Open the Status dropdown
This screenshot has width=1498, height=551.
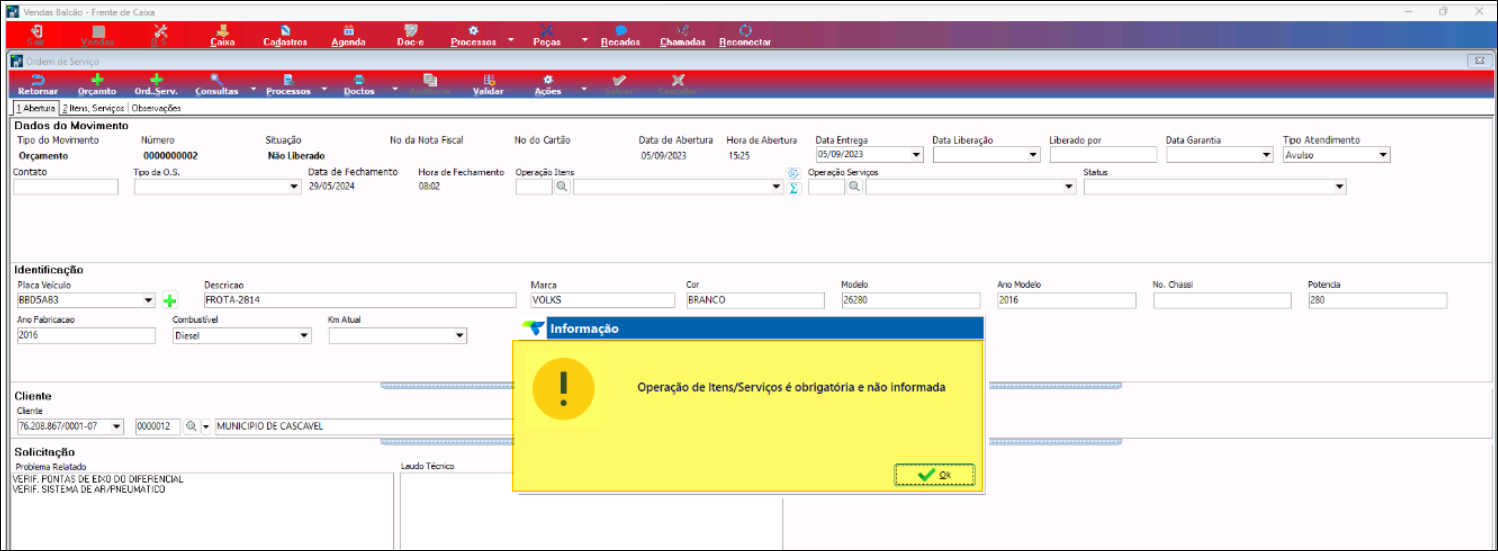click(1339, 187)
